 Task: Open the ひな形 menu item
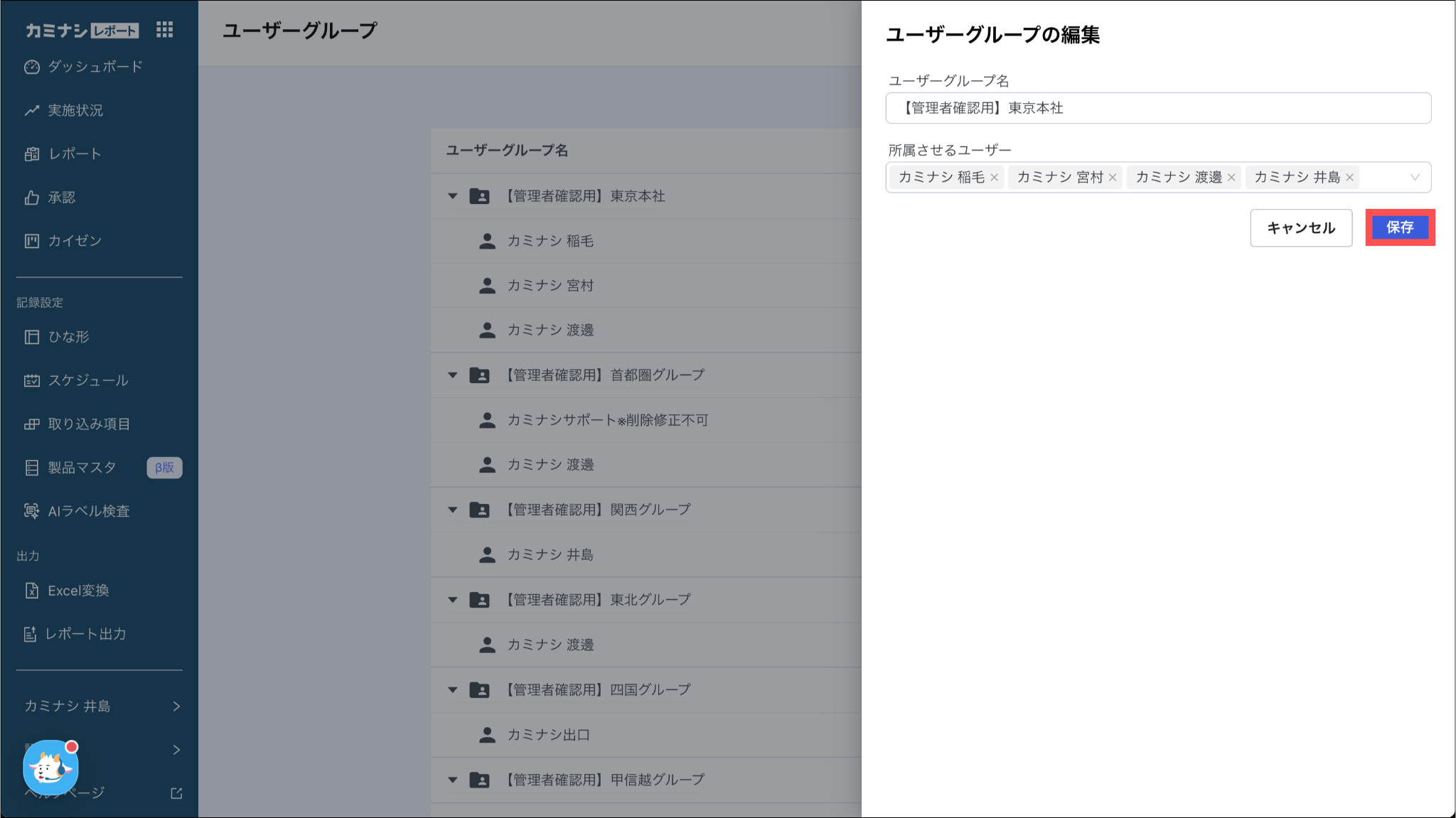pyautogui.click(x=68, y=337)
